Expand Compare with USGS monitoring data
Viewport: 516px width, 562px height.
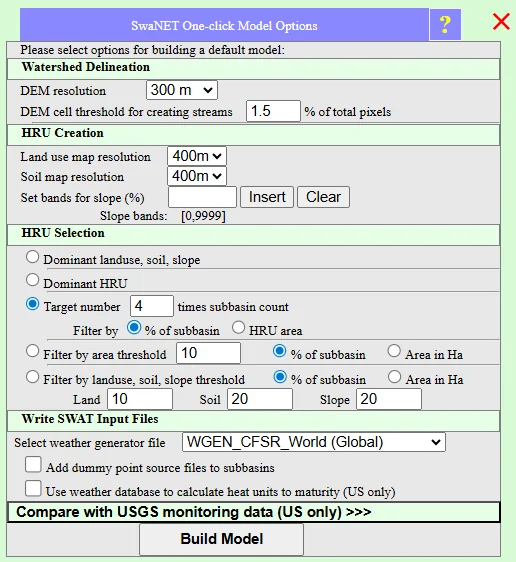click(x=254, y=512)
